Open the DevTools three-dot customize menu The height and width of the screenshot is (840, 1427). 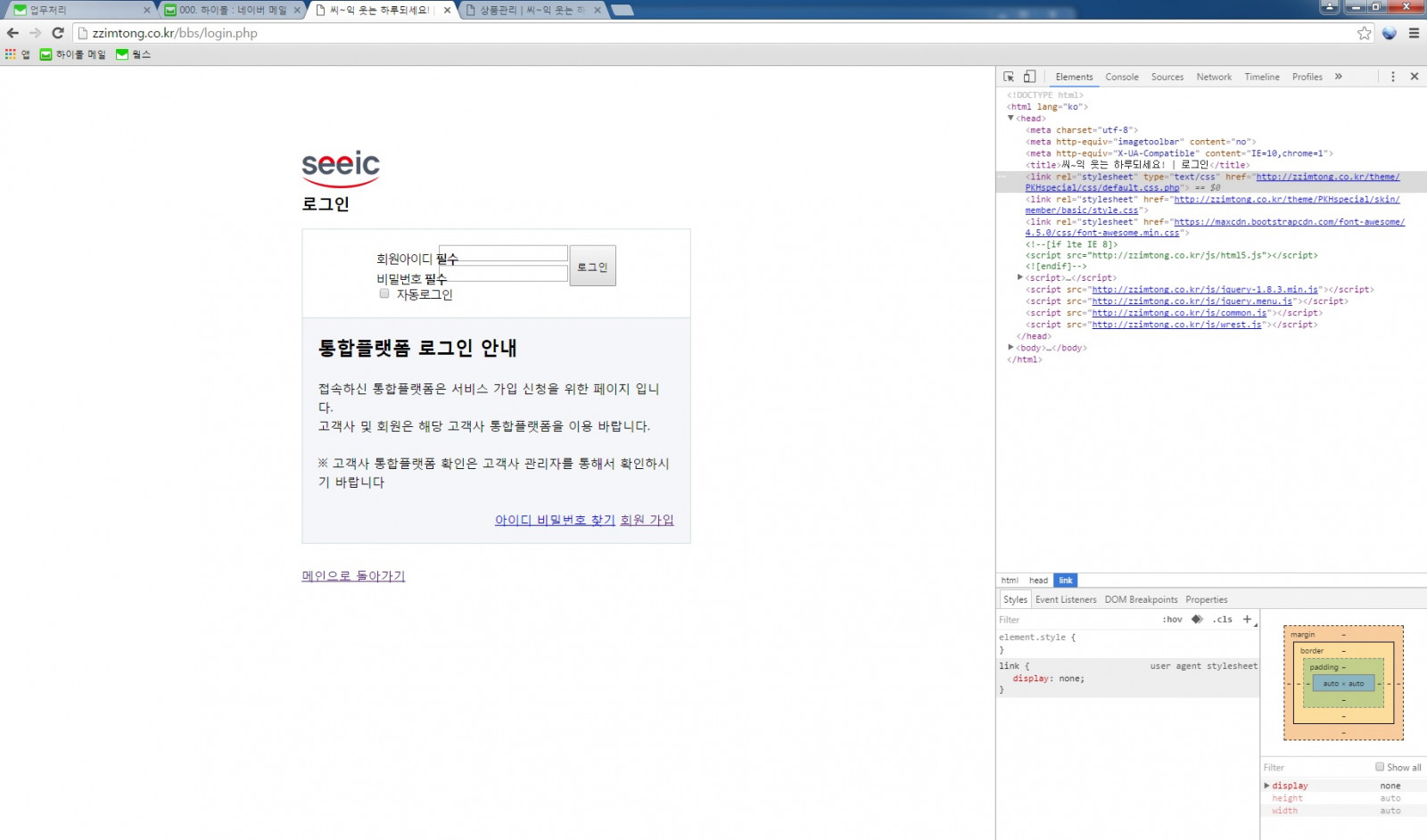point(1392,77)
